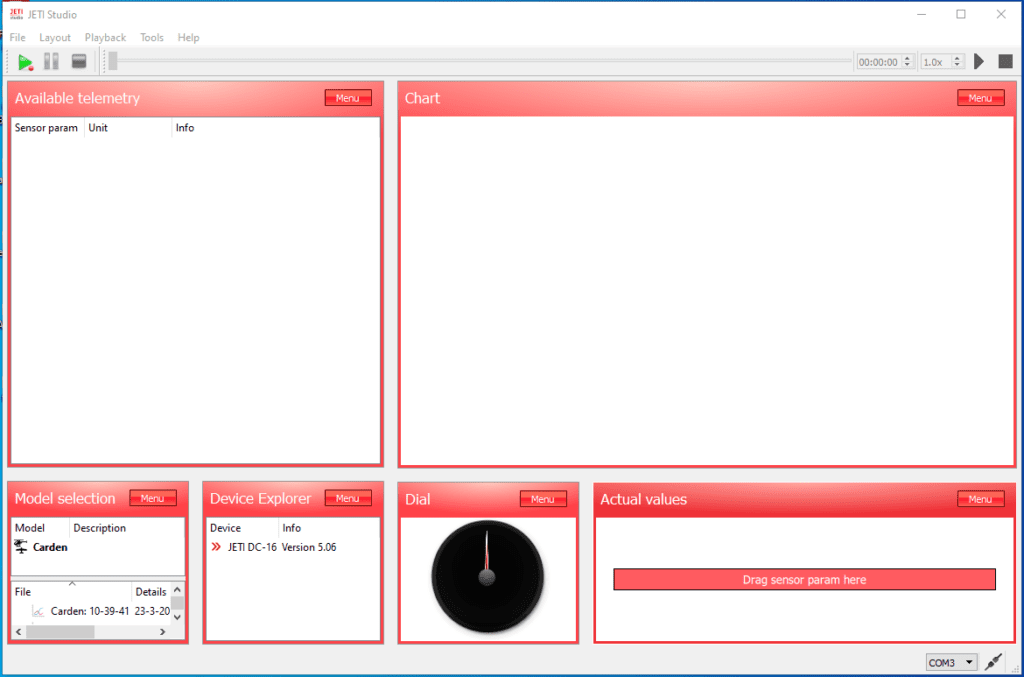The height and width of the screenshot is (677, 1024).
Task: Open the Playback menu
Action: (x=105, y=37)
